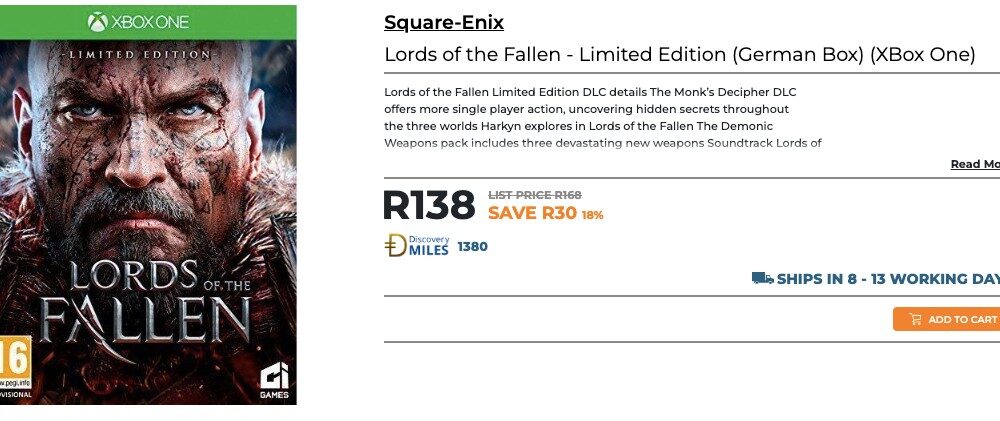Open the game cover's bearded face artwork

point(150,150)
